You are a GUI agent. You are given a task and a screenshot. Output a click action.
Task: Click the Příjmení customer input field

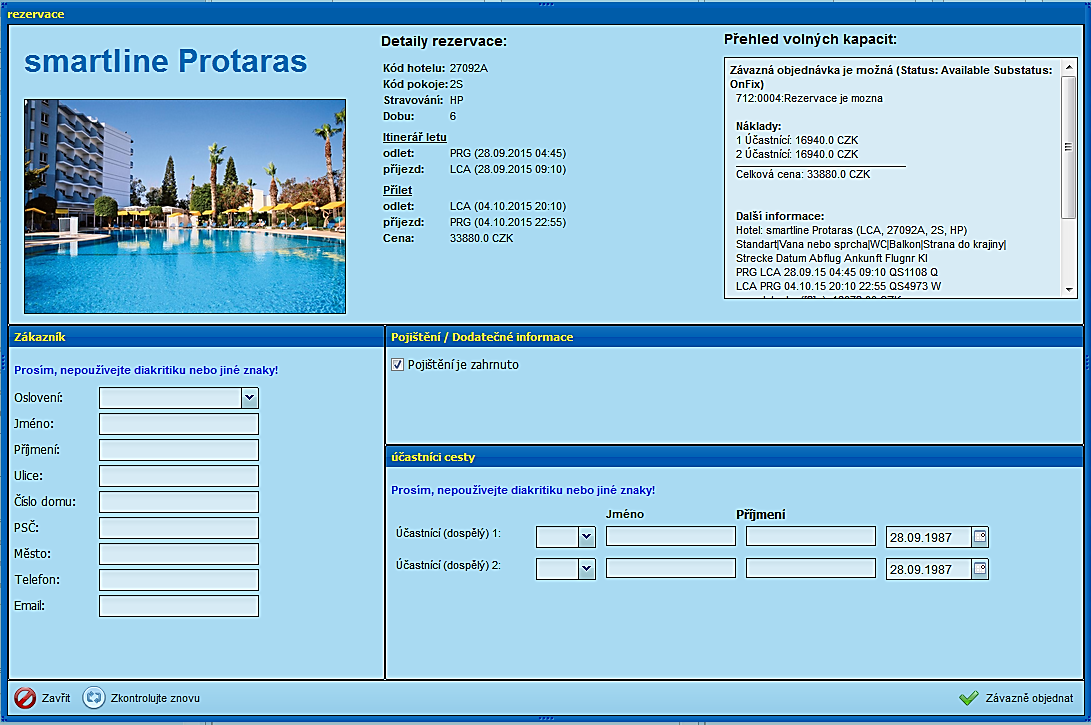point(179,450)
